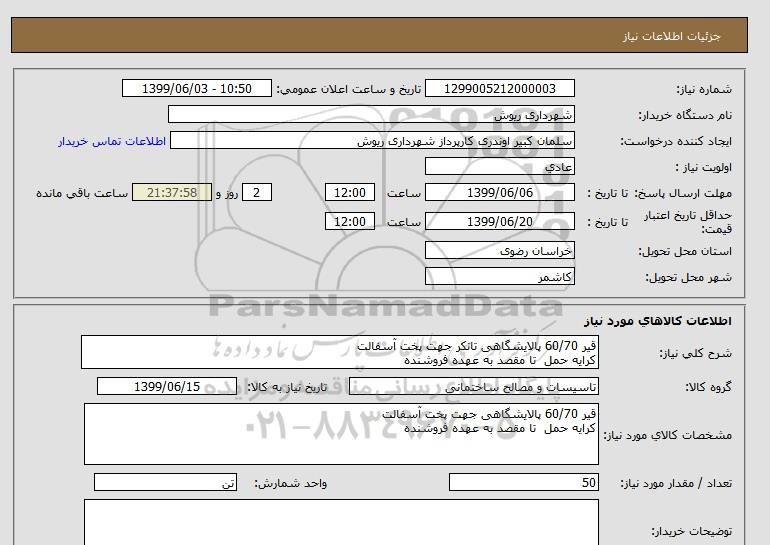Click the شرح کلی نیاز description box

pyautogui.click(x=340, y=352)
